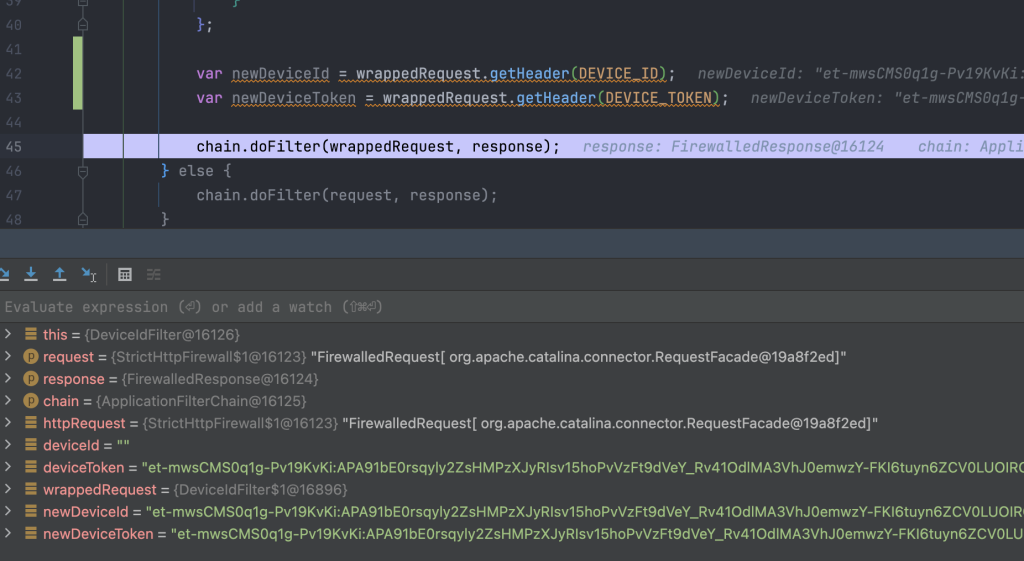Expand the 'wrappedRequest' variable node
This screenshot has height=561, width=1024.
8,490
